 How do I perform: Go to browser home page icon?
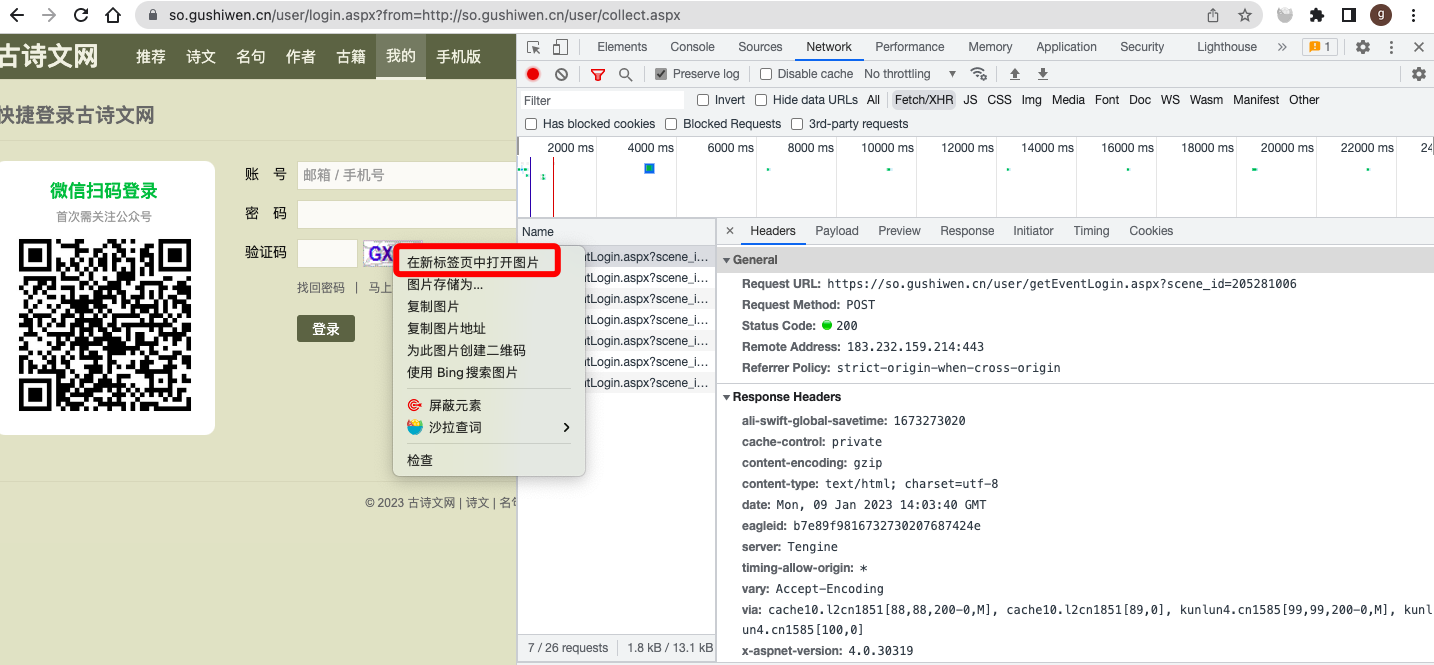click(113, 15)
